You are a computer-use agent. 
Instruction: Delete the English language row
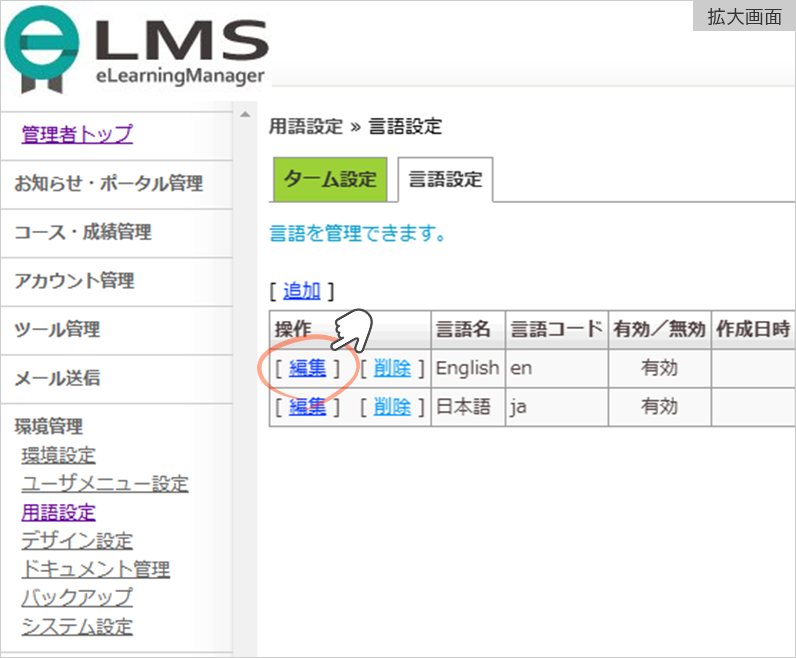pyautogui.click(x=392, y=368)
